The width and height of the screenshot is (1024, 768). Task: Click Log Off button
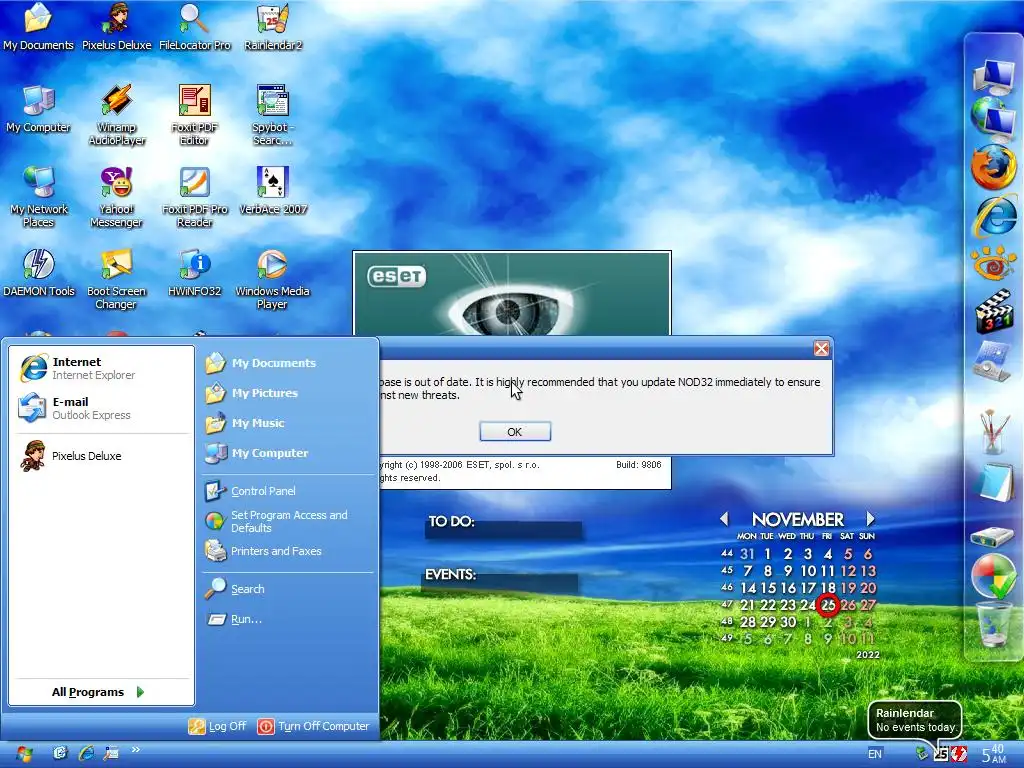[x=217, y=726]
